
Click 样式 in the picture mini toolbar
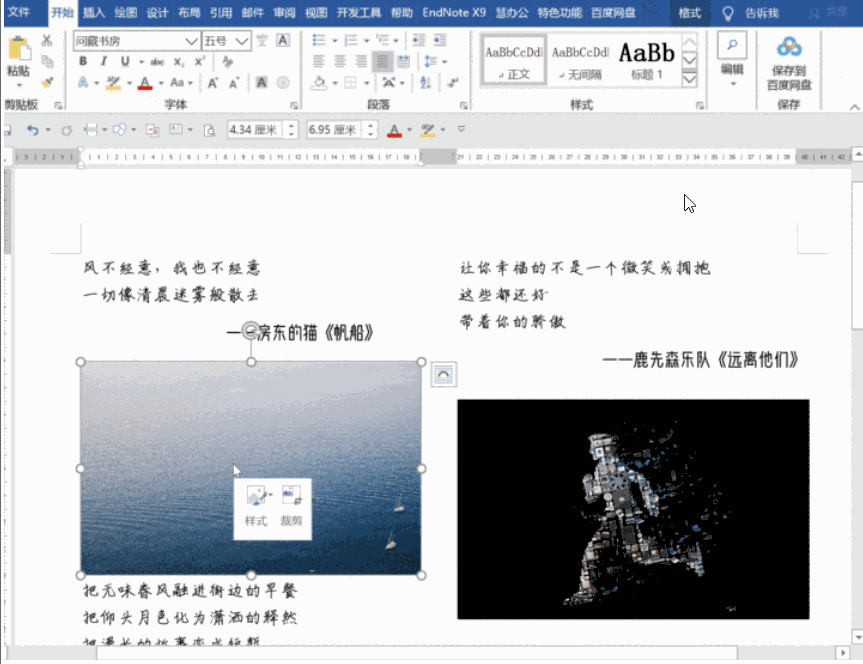point(256,507)
